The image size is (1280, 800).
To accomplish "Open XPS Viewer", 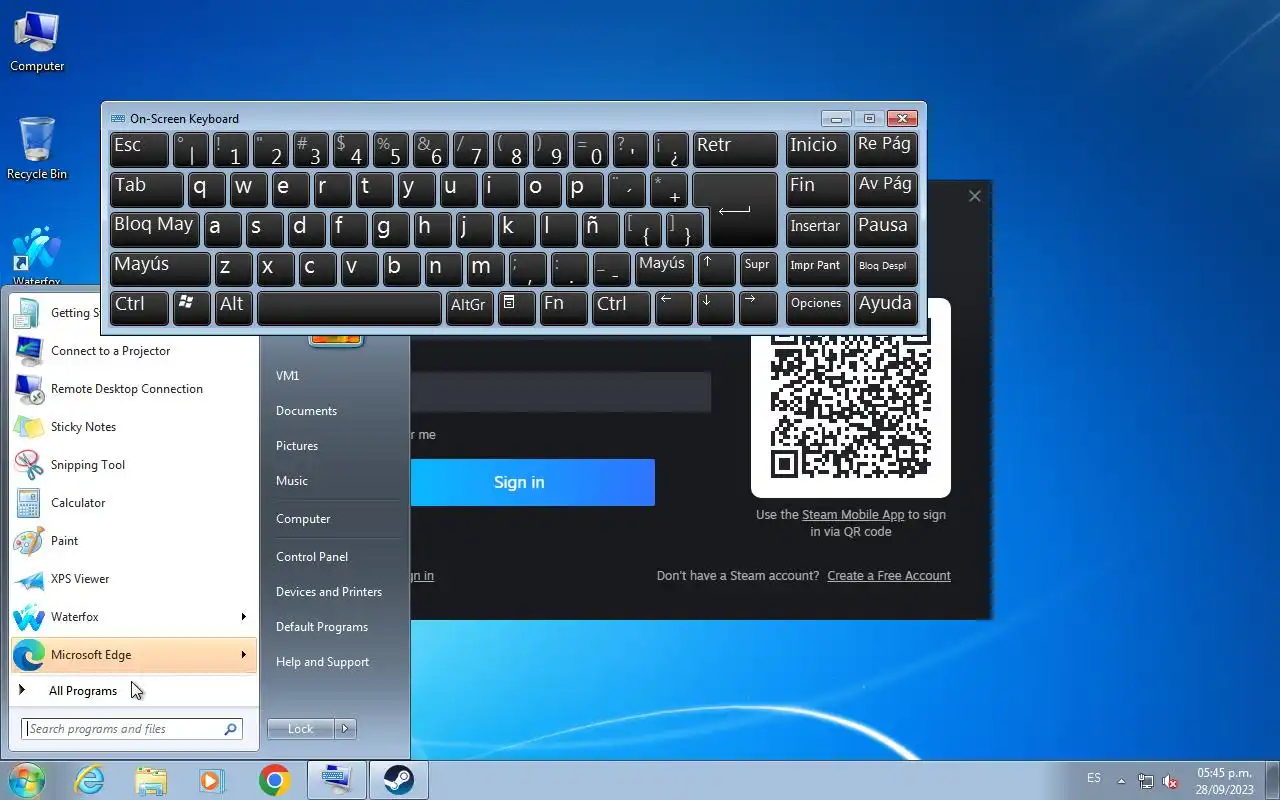I will pyautogui.click(x=134, y=579).
